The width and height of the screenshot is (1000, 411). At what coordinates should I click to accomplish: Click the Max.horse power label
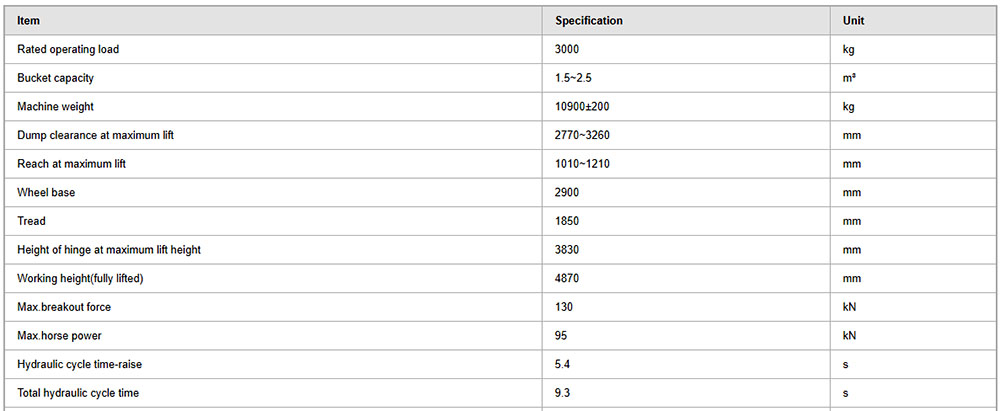[59, 336]
